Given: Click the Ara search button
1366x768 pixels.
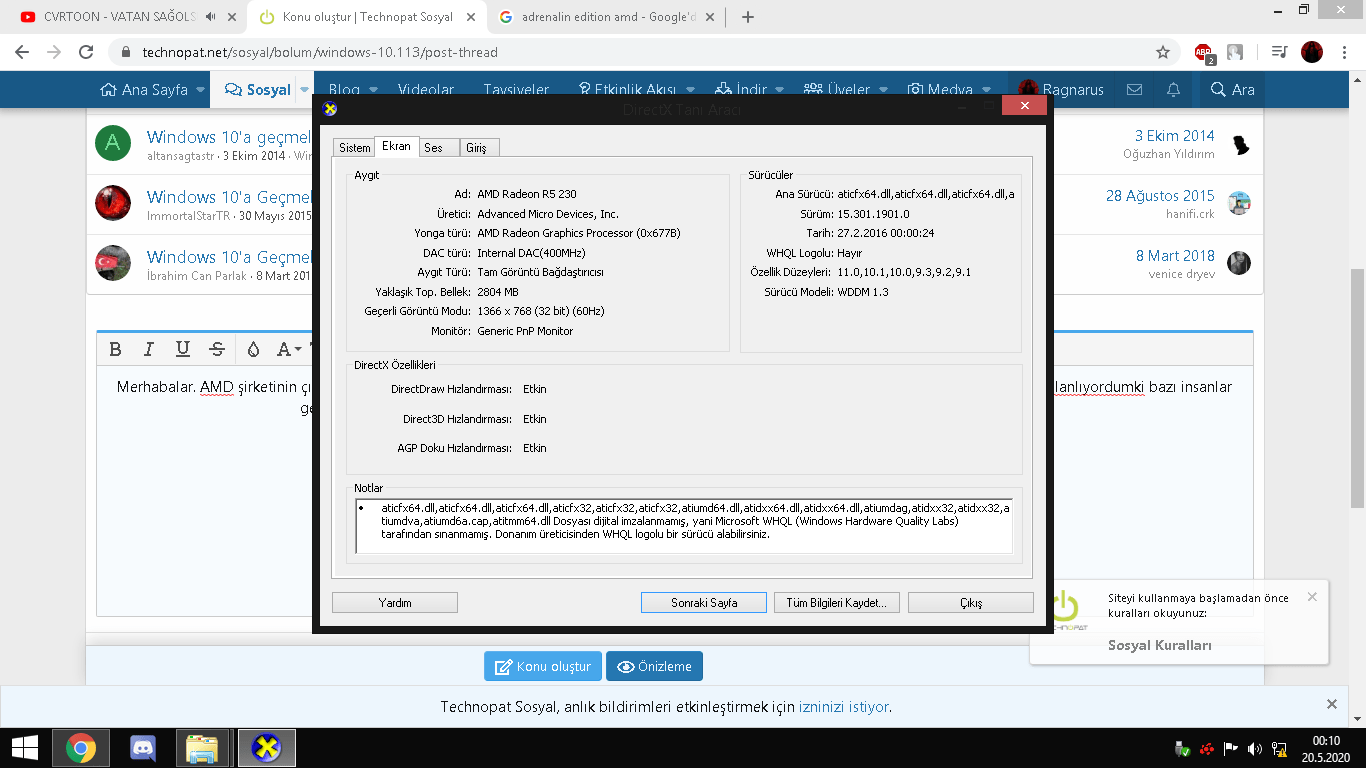Looking at the screenshot, I should pyautogui.click(x=1232, y=90).
